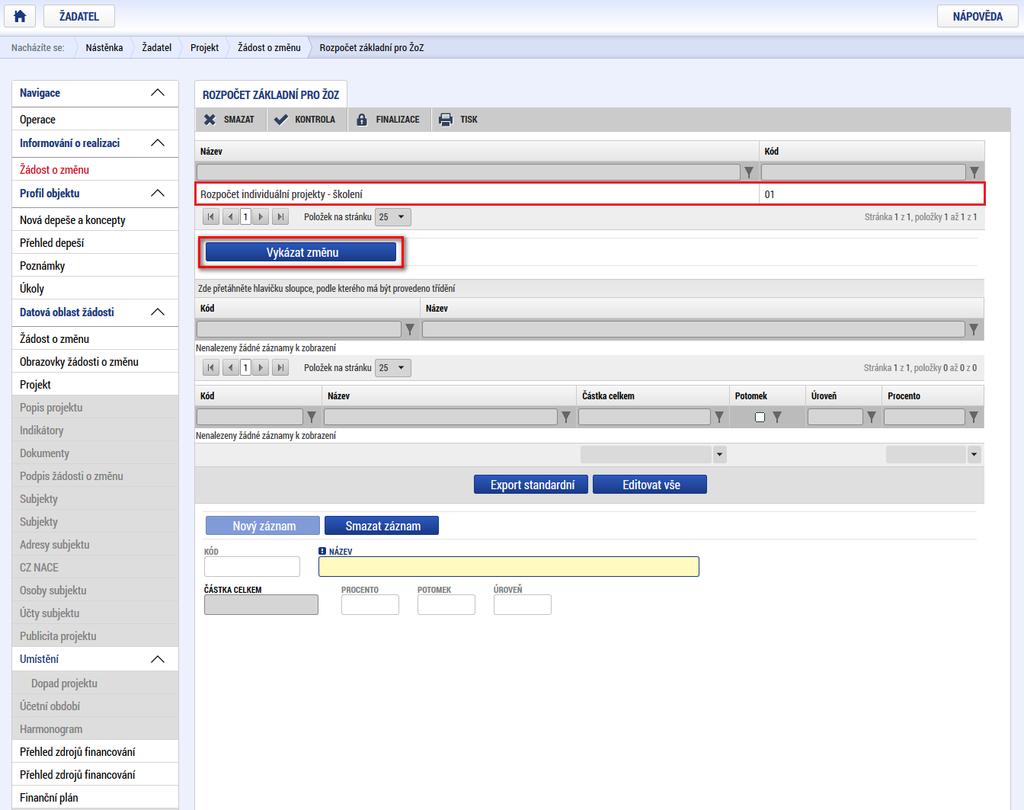Click filter icon for top Název column

(749, 172)
